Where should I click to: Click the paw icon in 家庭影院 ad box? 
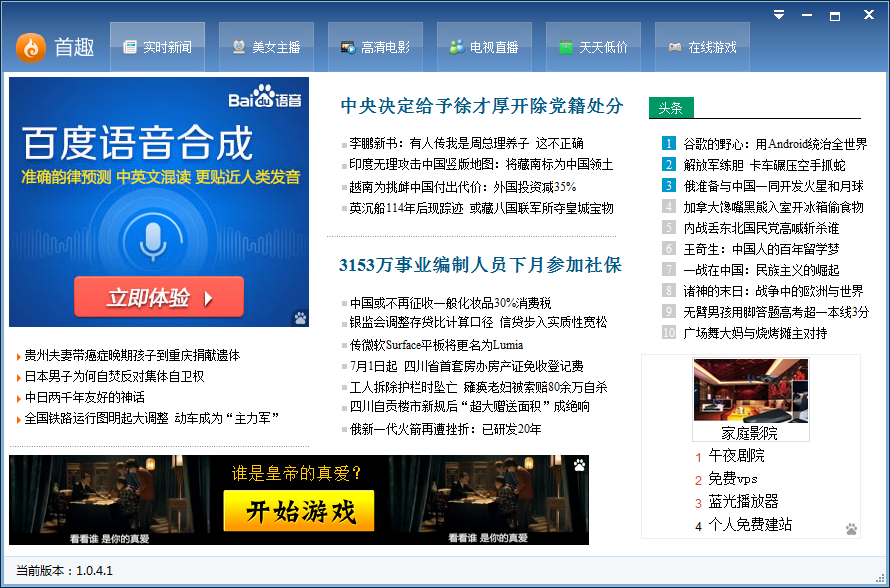851,529
